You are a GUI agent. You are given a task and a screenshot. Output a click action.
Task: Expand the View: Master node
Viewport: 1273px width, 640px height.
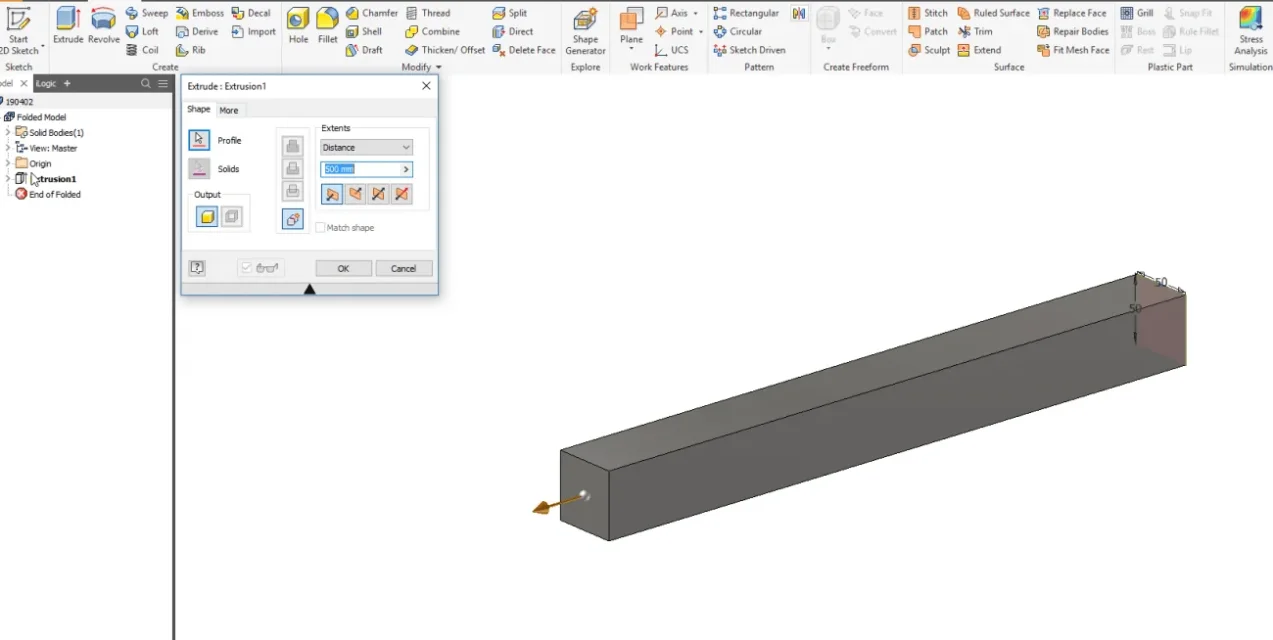[x=8, y=148]
